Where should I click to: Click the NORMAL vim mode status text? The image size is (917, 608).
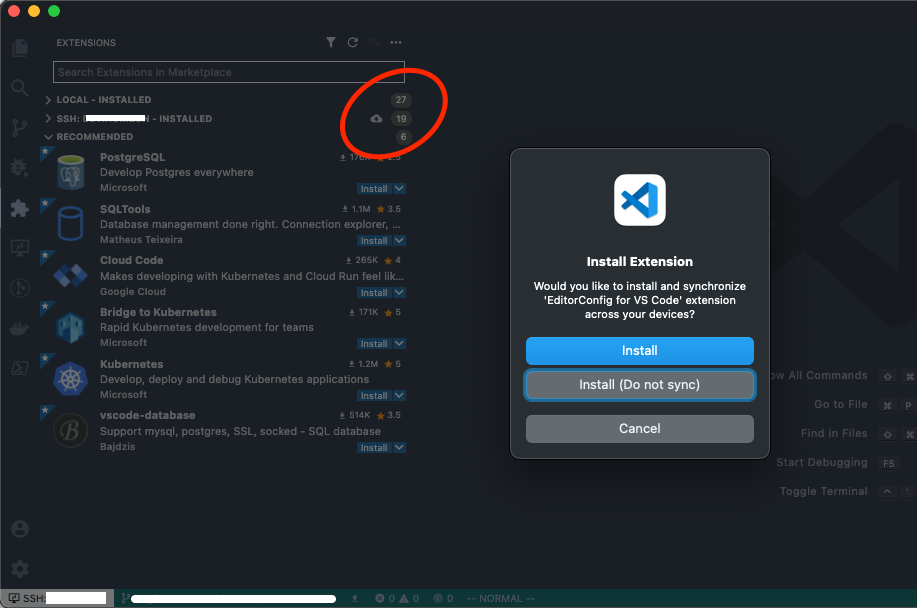pyautogui.click(x=501, y=598)
